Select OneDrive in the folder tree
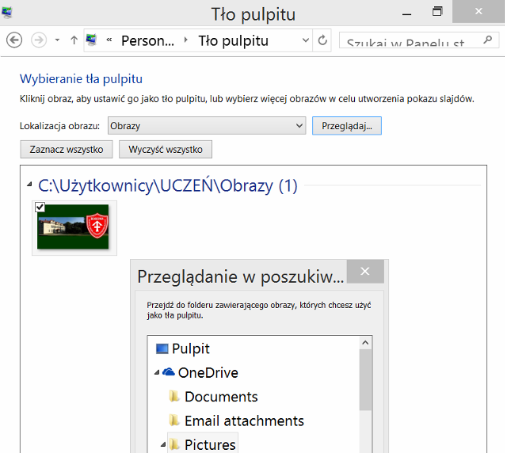The image size is (505, 453). click(x=208, y=373)
